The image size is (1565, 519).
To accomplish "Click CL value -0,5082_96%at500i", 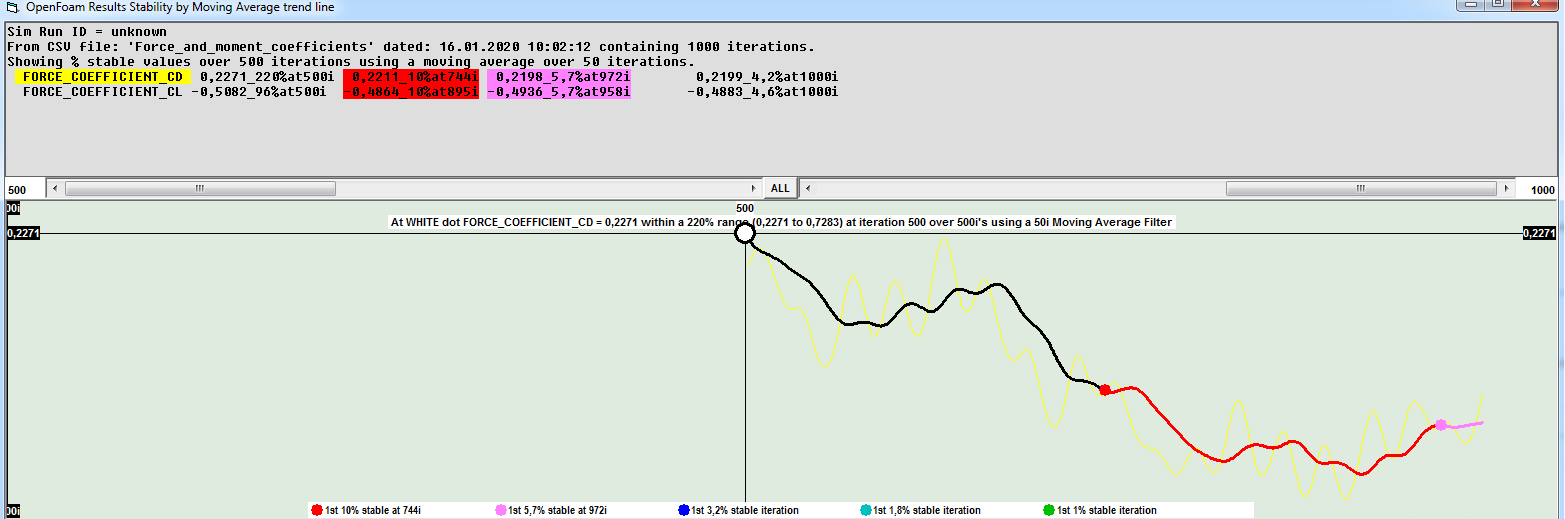I will (x=259, y=92).
